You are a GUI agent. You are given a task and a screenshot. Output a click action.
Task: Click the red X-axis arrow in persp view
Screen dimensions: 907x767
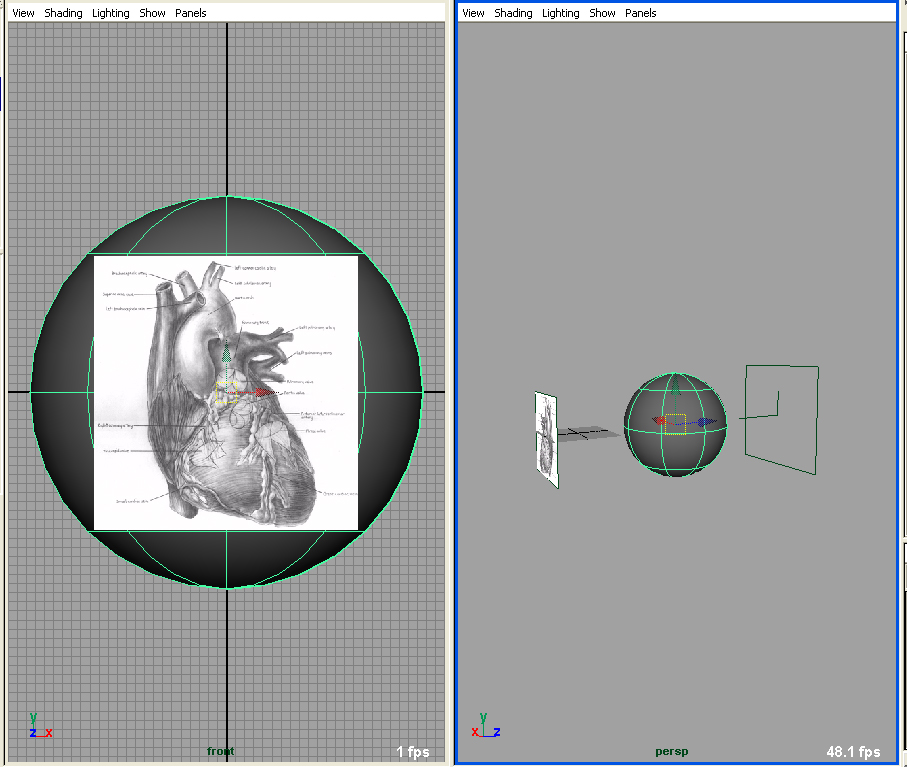pyautogui.click(x=658, y=421)
